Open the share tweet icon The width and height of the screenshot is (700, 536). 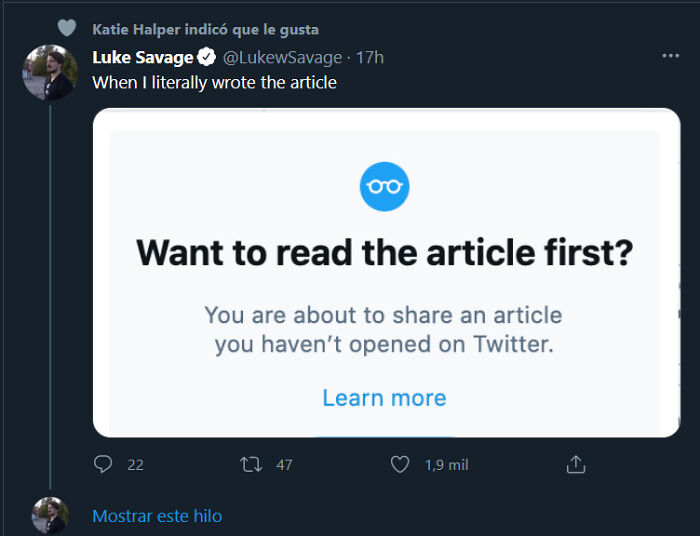(x=575, y=464)
